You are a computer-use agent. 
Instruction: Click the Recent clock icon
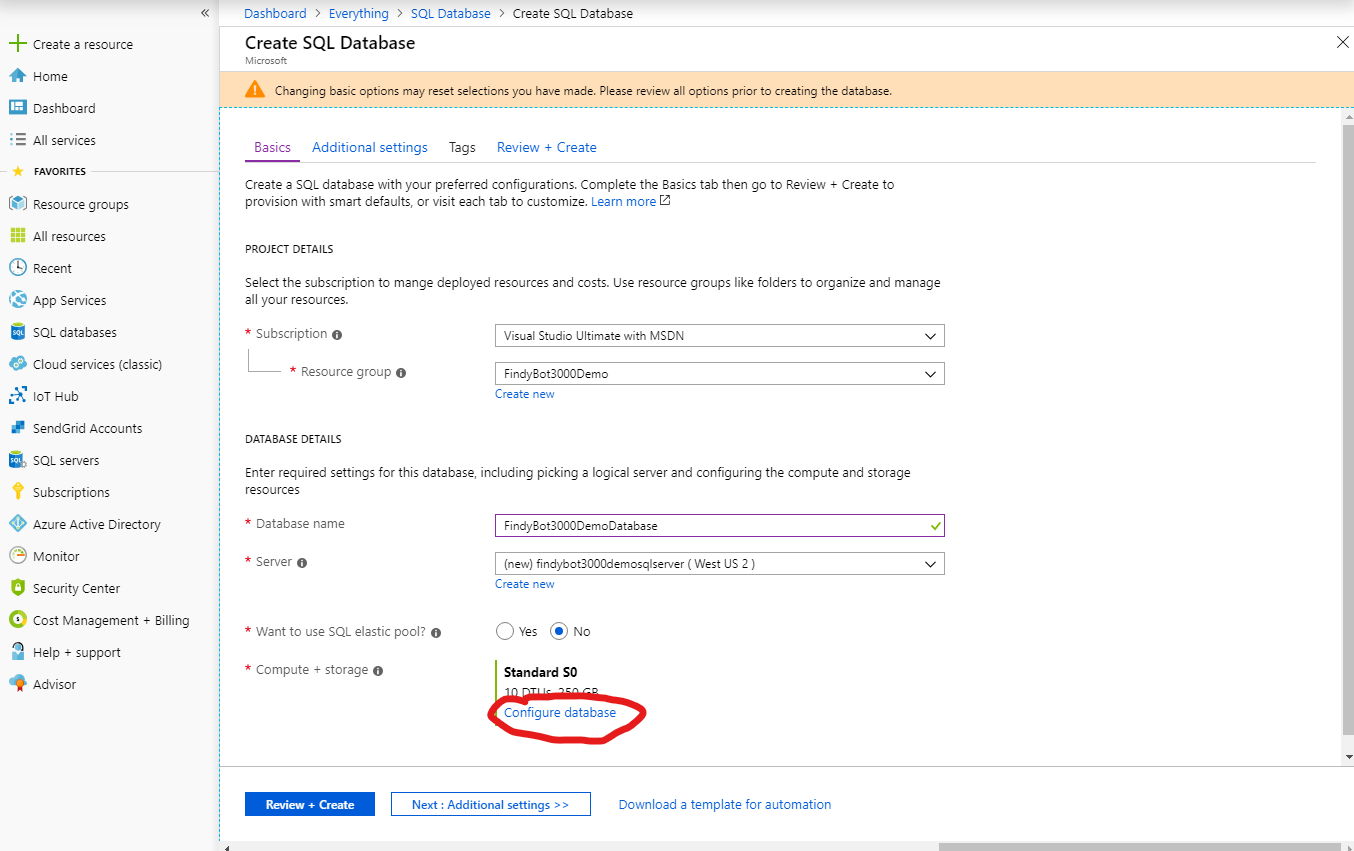(x=17, y=268)
